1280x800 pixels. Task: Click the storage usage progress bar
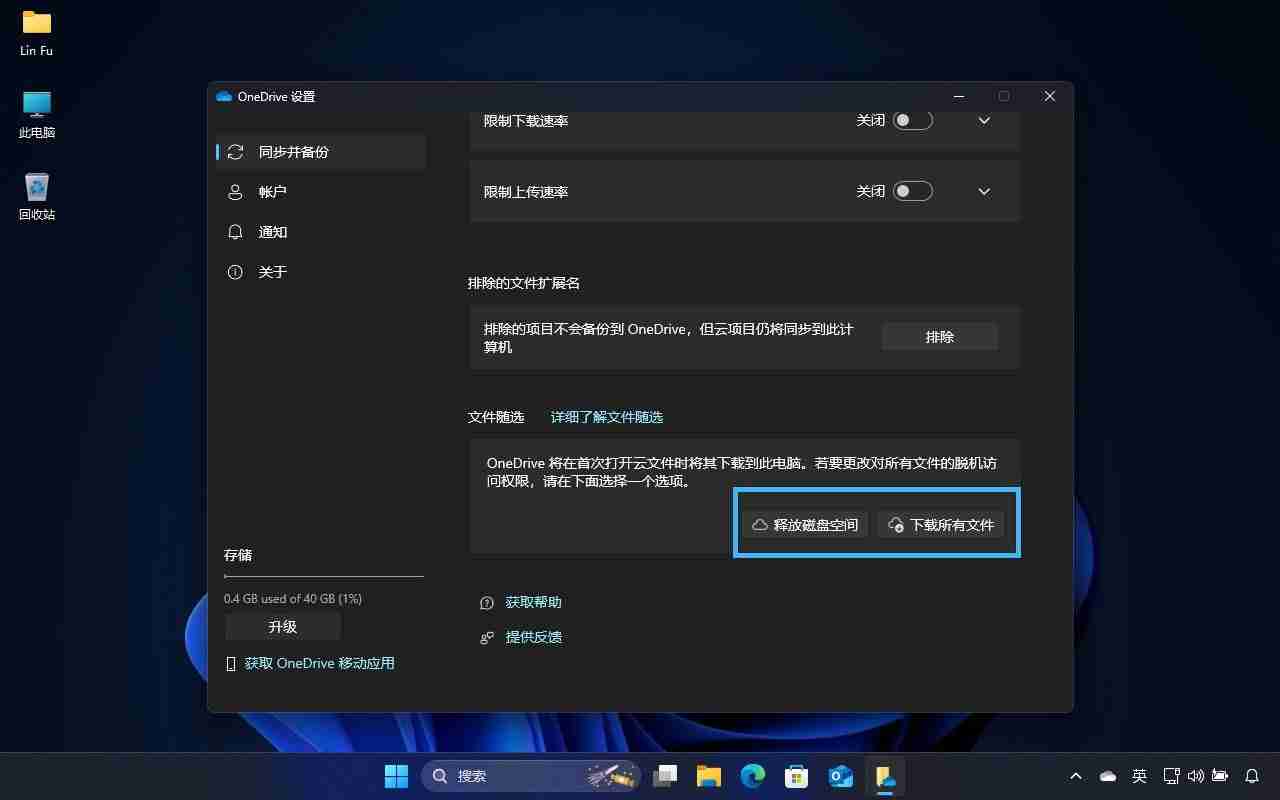pyautogui.click(x=323, y=575)
